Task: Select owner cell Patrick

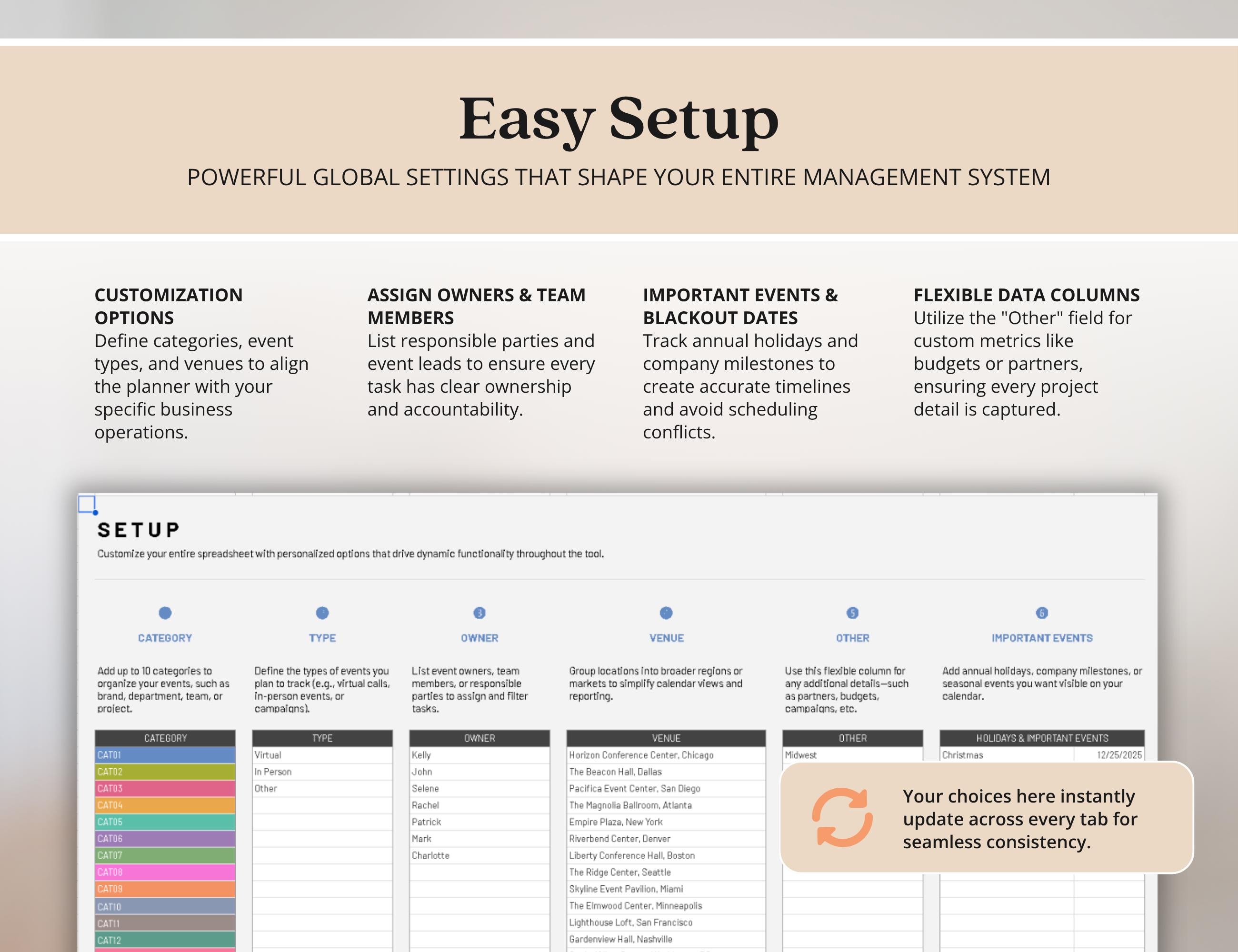Action: [479, 822]
